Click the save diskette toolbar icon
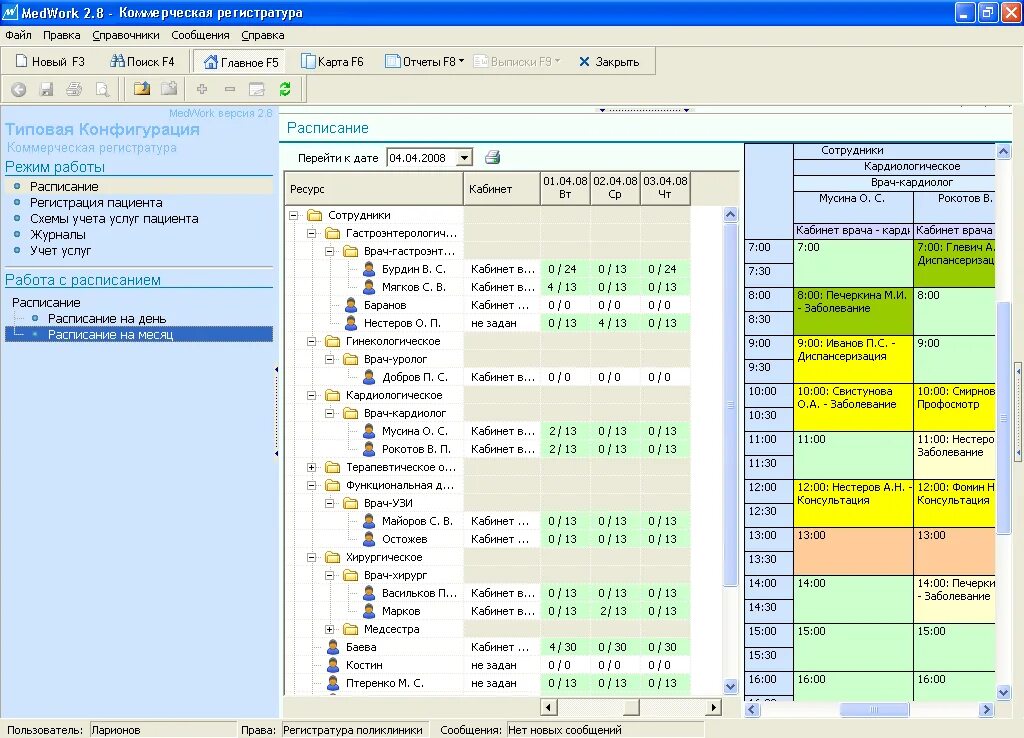 46,89
